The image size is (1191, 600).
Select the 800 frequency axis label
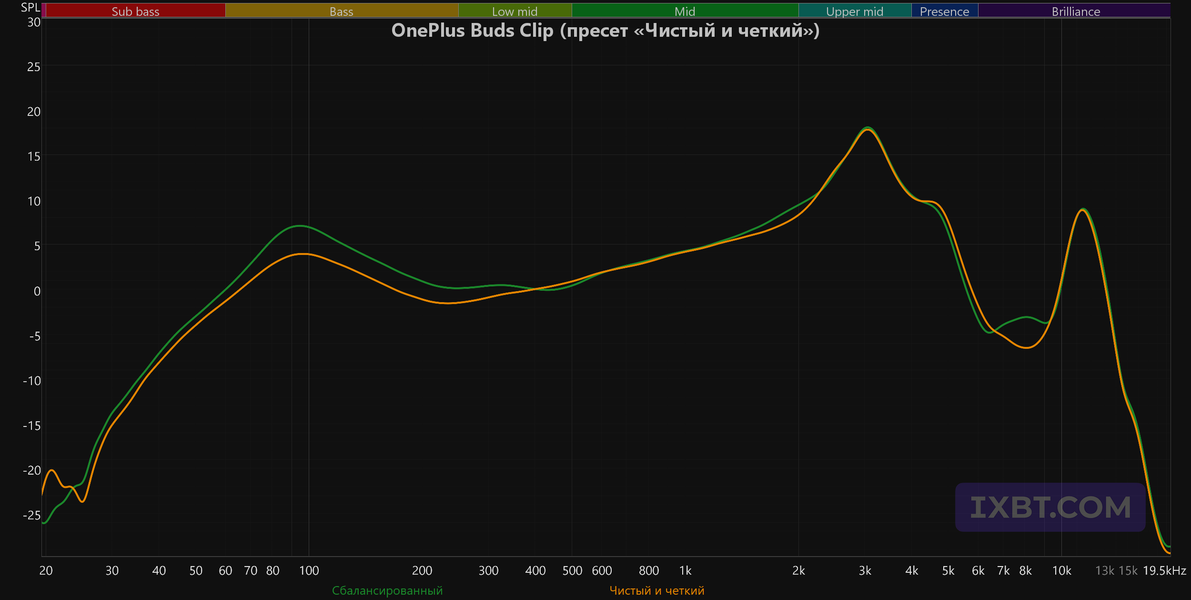tap(649, 571)
